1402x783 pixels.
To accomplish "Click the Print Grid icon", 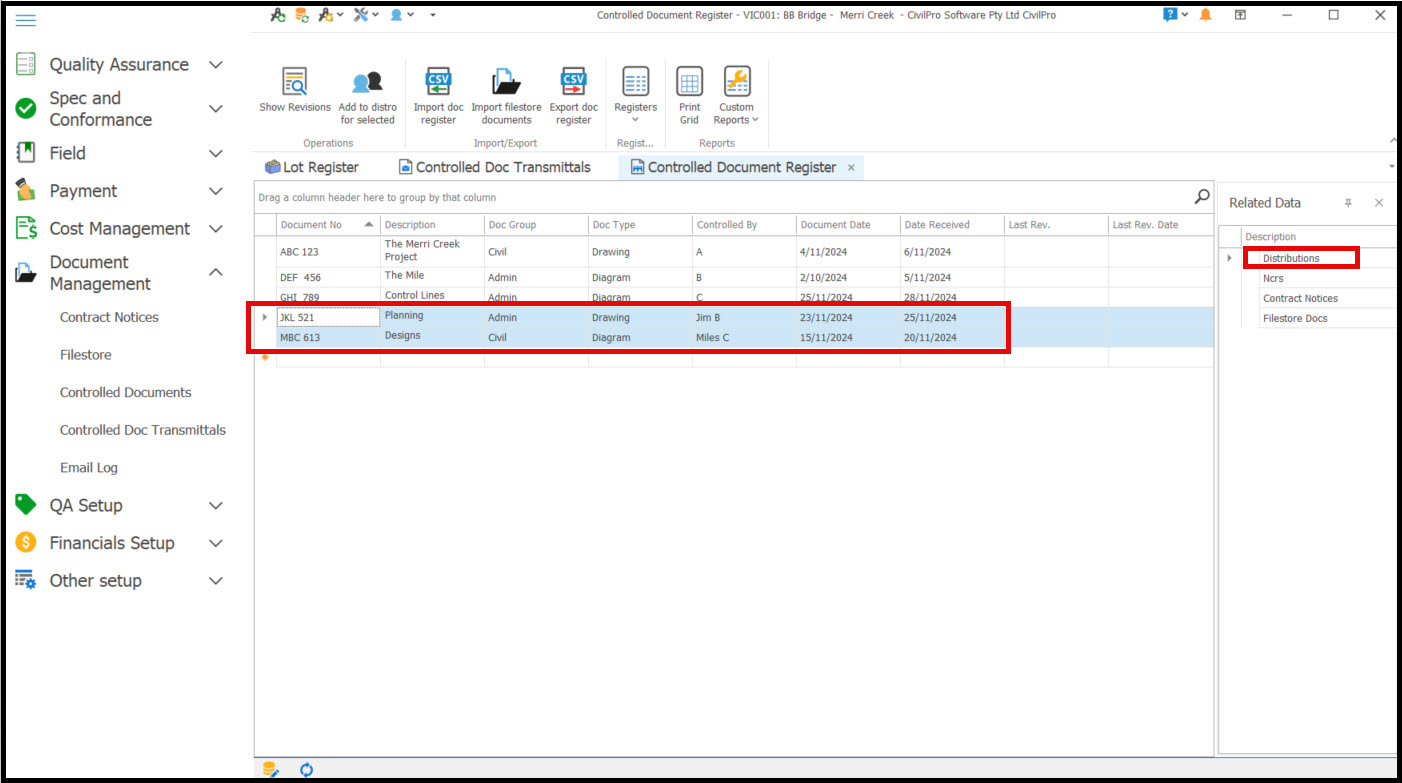I will (x=689, y=82).
